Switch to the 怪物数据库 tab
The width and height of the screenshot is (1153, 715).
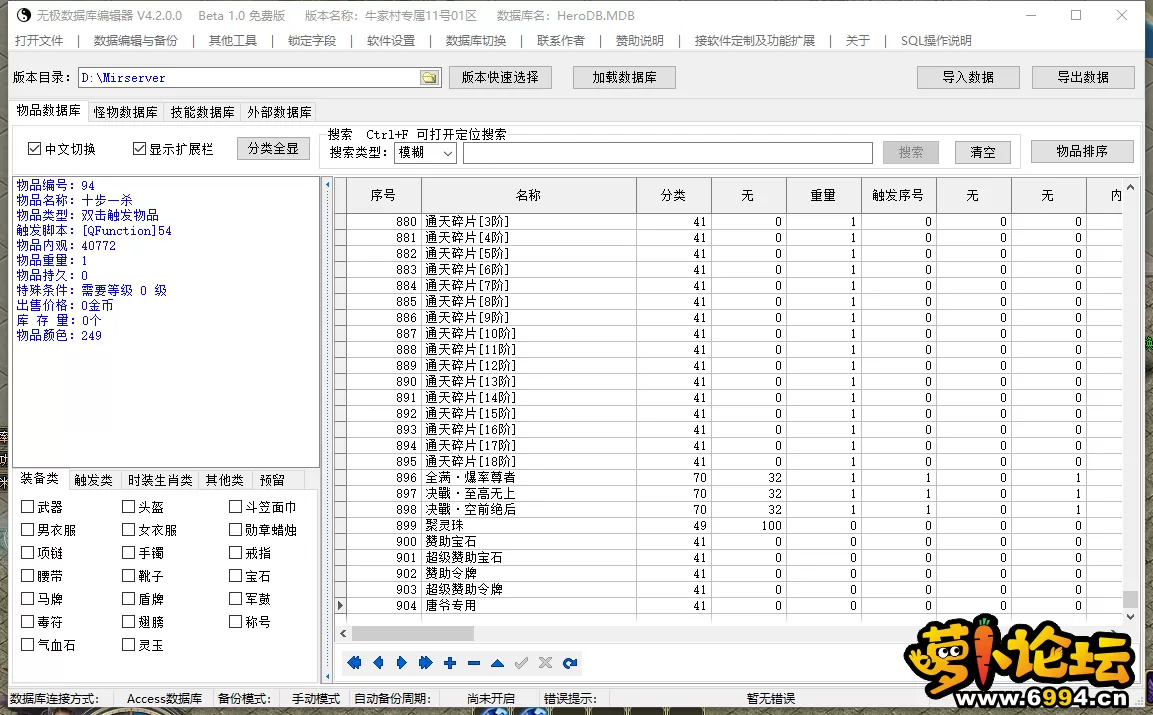tap(125, 112)
